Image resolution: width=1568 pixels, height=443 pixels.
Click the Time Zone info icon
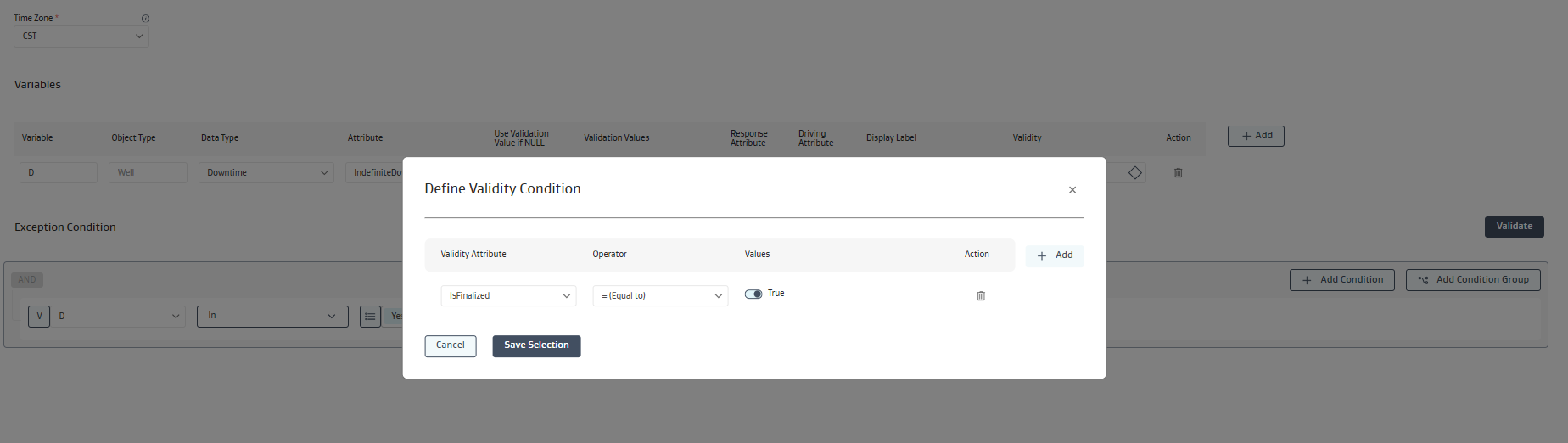(145, 19)
